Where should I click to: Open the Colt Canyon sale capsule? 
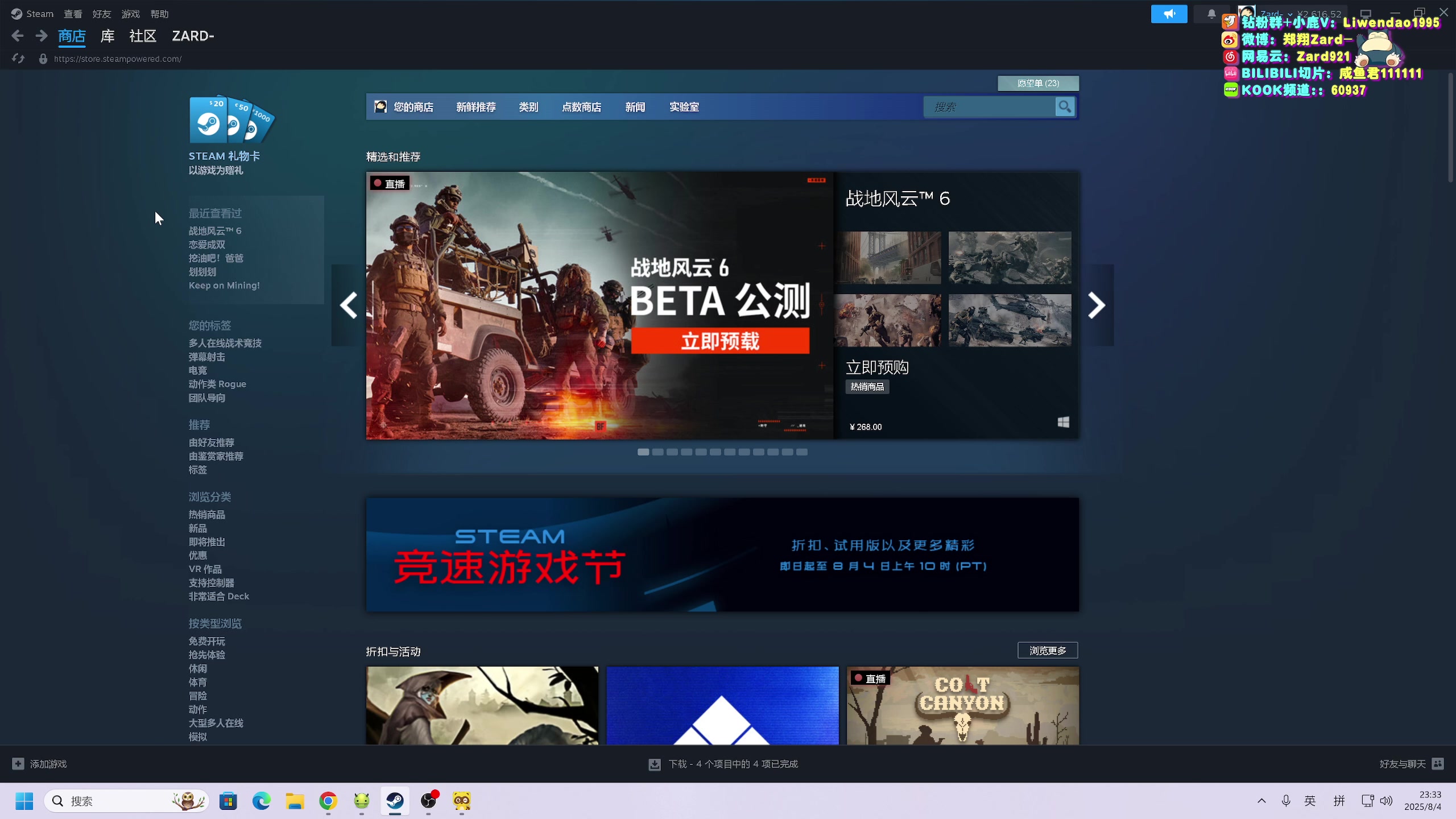[962, 706]
